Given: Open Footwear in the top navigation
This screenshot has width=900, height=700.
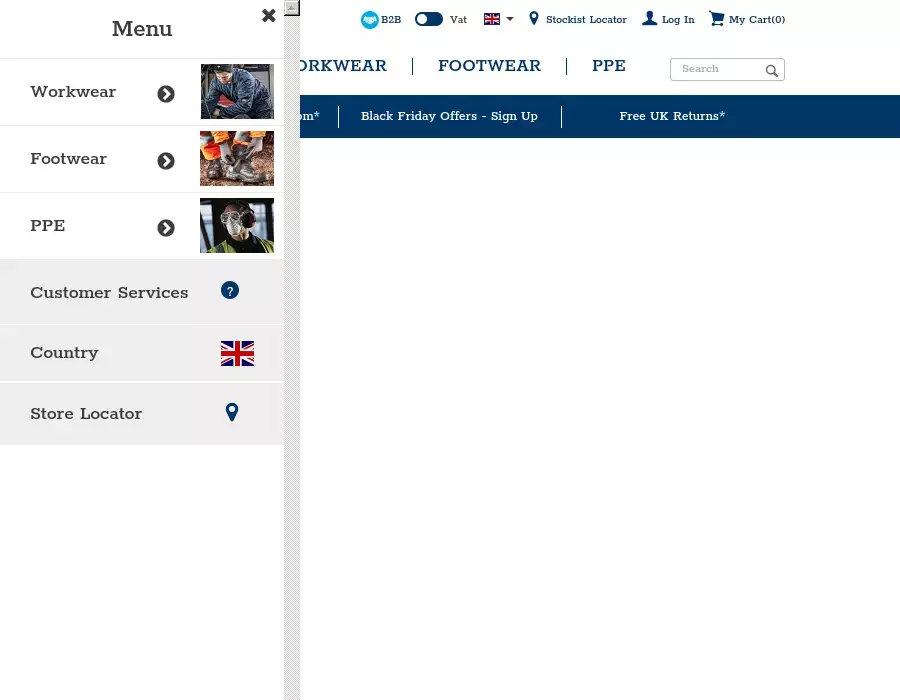Looking at the screenshot, I should click(x=489, y=66).
